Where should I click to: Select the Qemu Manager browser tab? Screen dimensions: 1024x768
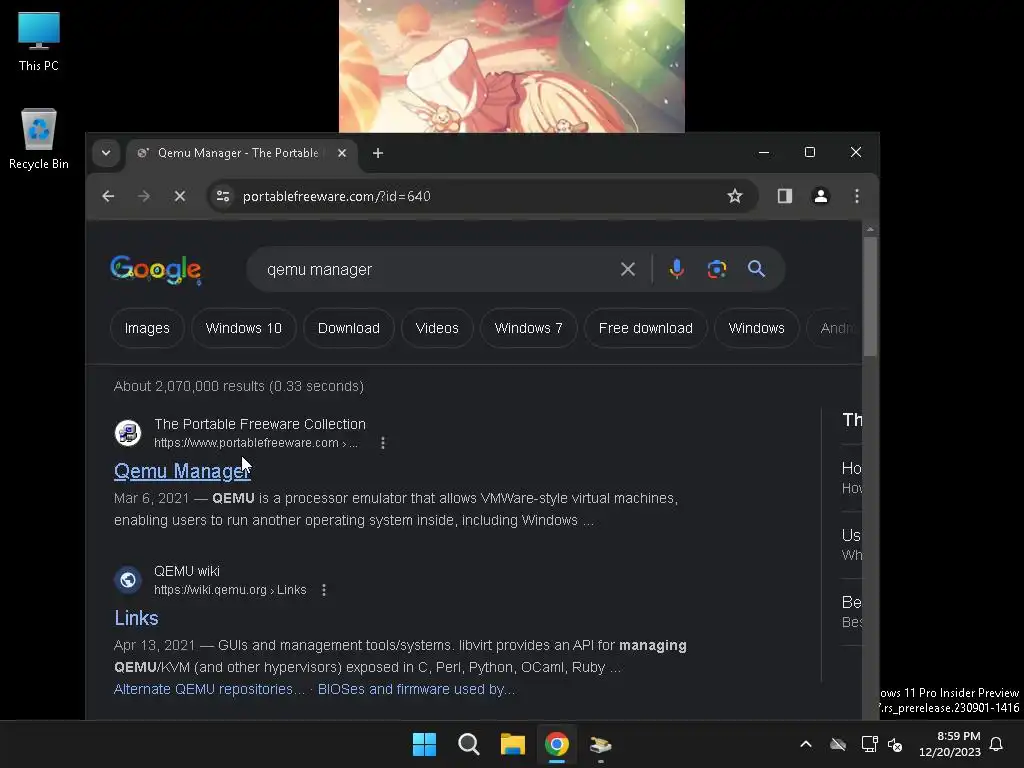[242, 153]
